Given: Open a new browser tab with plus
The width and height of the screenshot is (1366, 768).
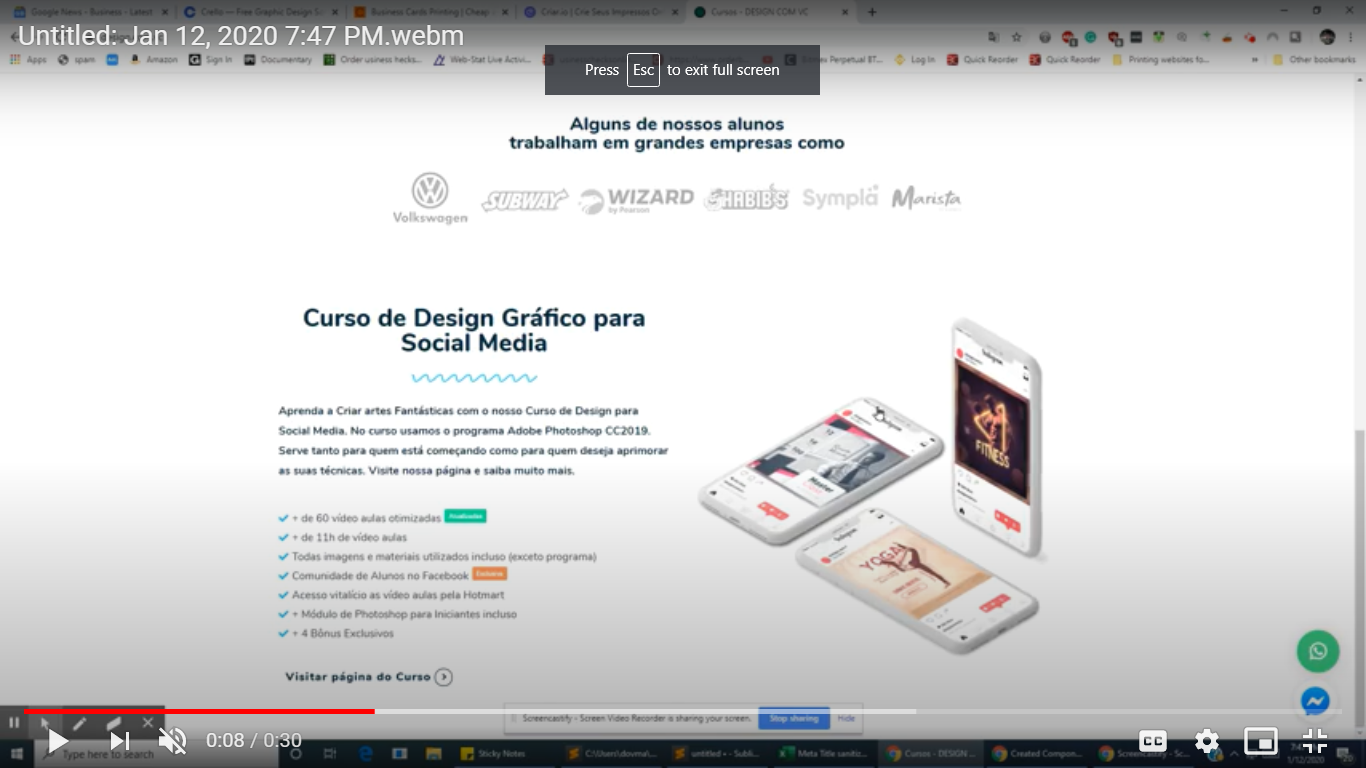Looking at the screenshot, I should coord(872,12).
